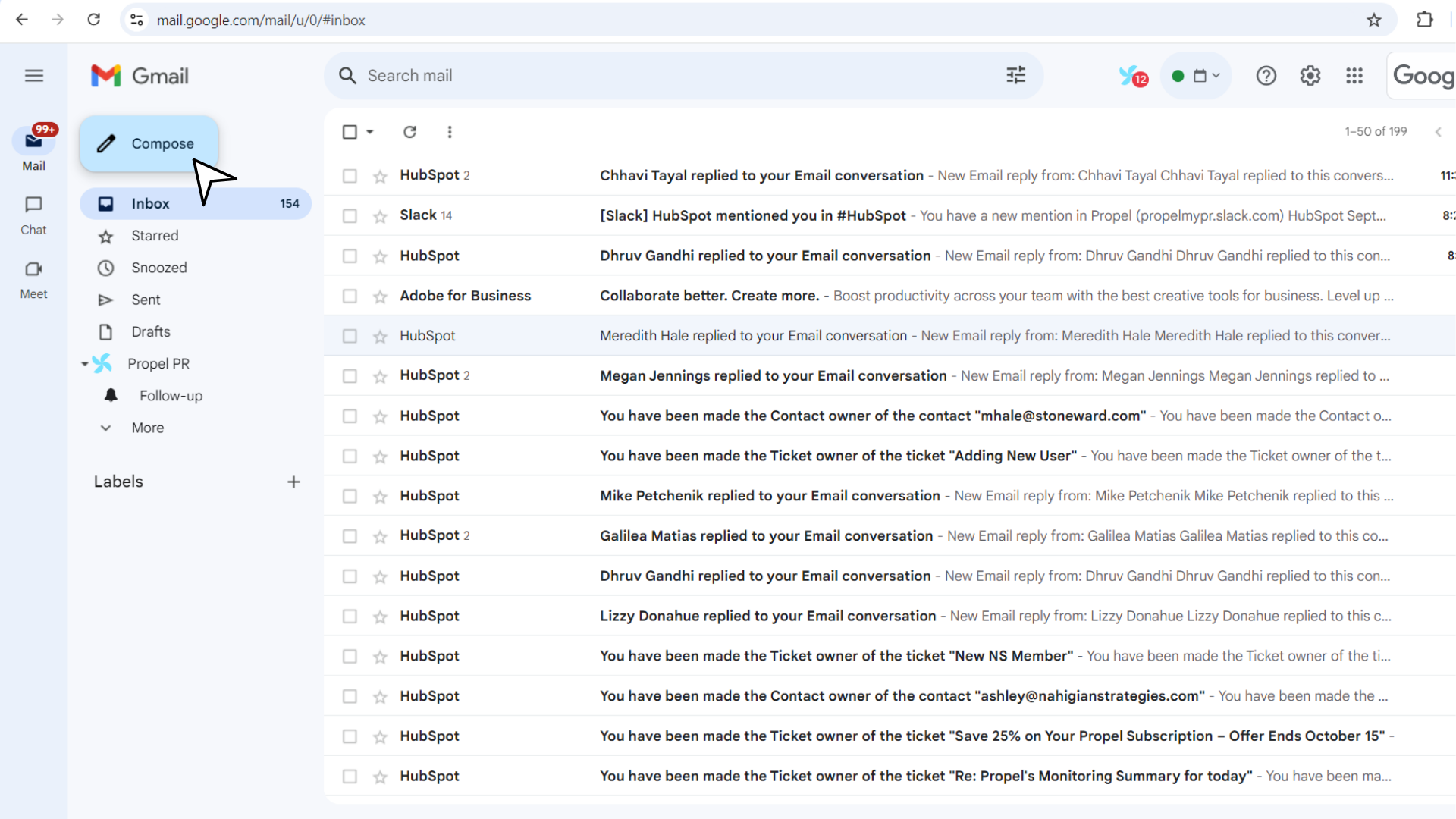Open the More options three-dot menu
1456x819 pixels.
coord(450,132)
